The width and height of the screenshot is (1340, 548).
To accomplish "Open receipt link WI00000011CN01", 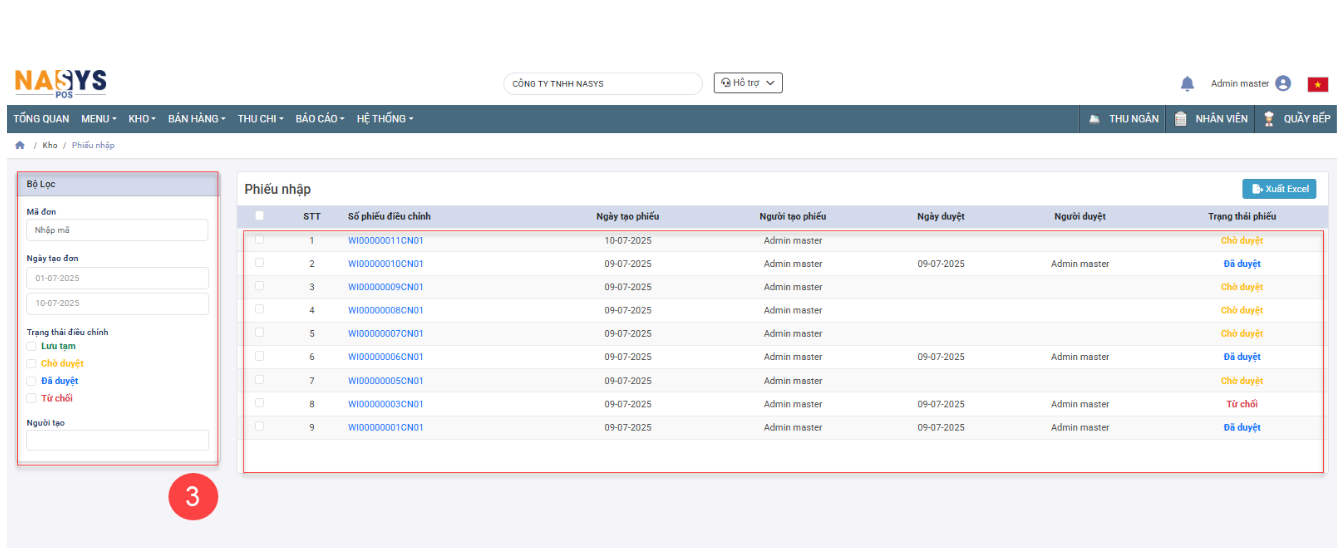I will pos(385,241).
